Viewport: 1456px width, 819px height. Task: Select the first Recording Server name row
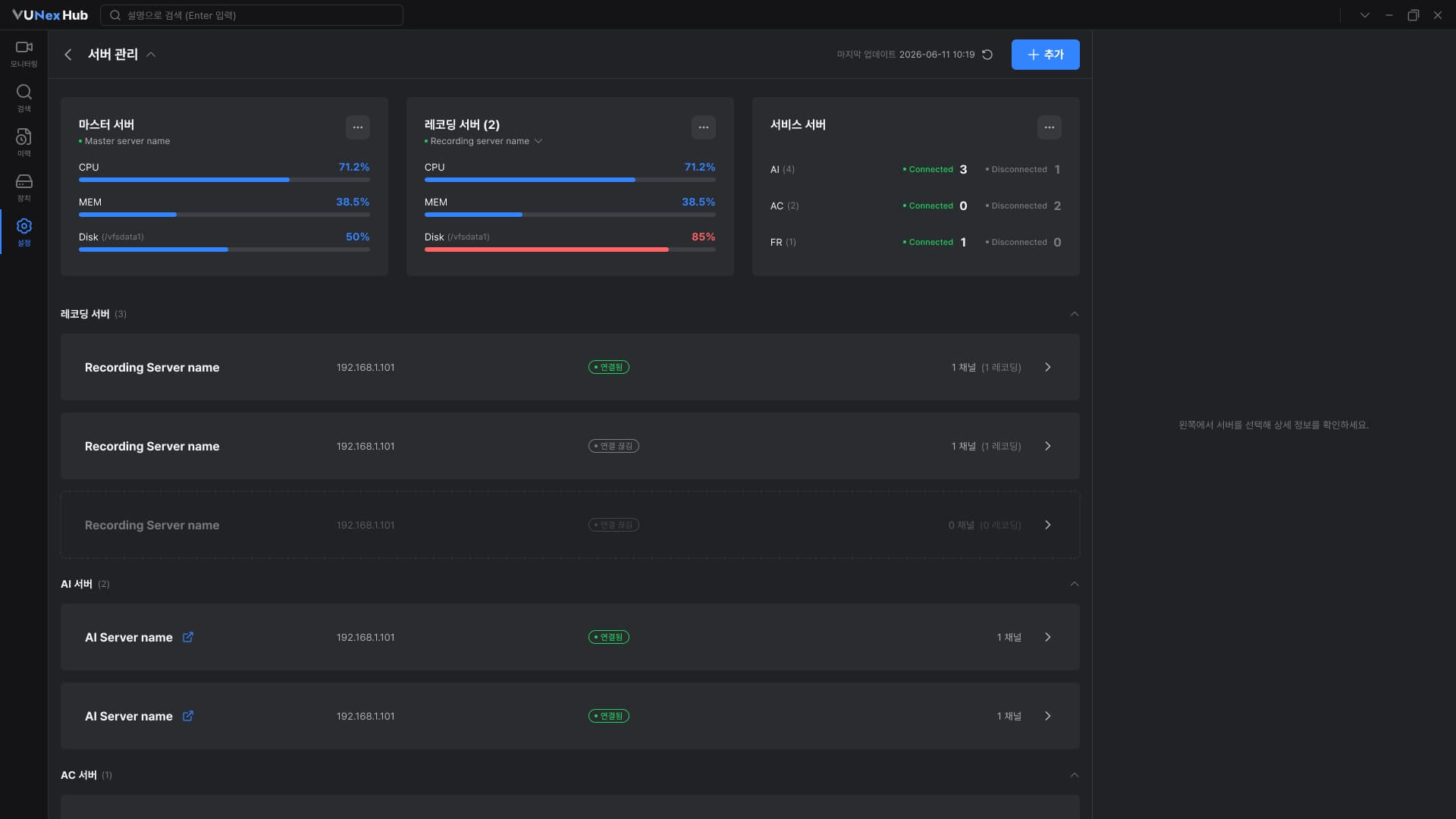click(x=570, y=367)
